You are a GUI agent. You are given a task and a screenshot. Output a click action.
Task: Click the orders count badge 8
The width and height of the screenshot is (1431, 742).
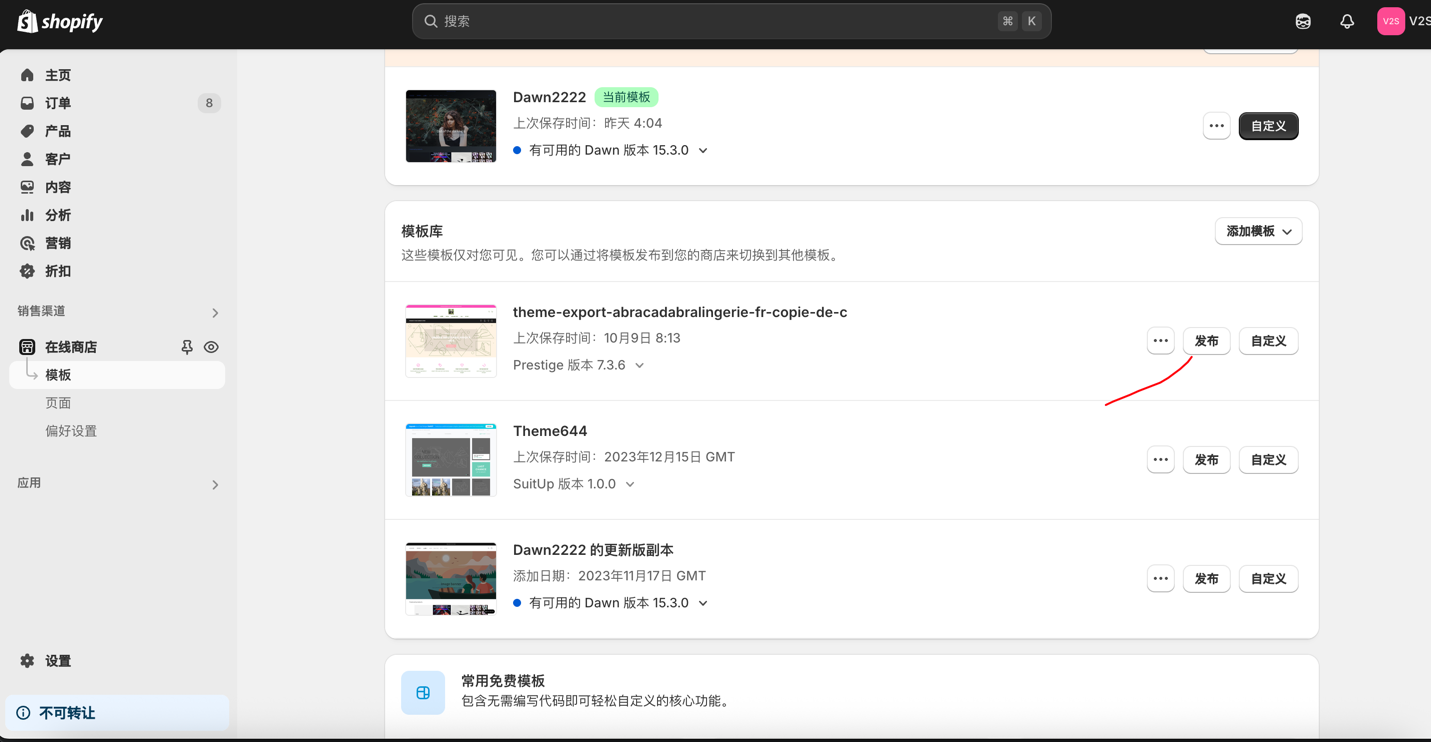coord(208,103)
